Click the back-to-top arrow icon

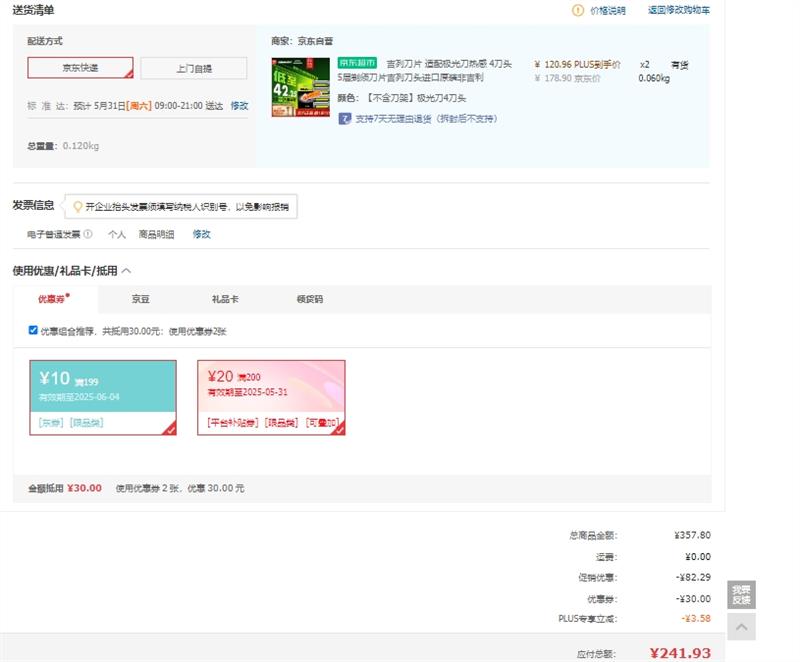click(740, 627)
